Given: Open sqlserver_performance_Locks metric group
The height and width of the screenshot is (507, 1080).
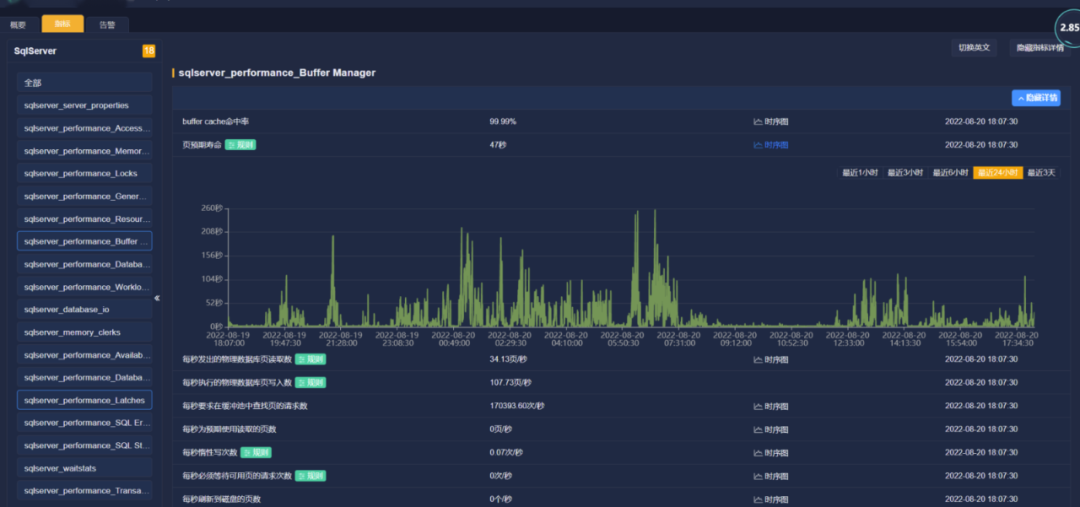Looking at the screenshot, I should click(x=85, y=174).
